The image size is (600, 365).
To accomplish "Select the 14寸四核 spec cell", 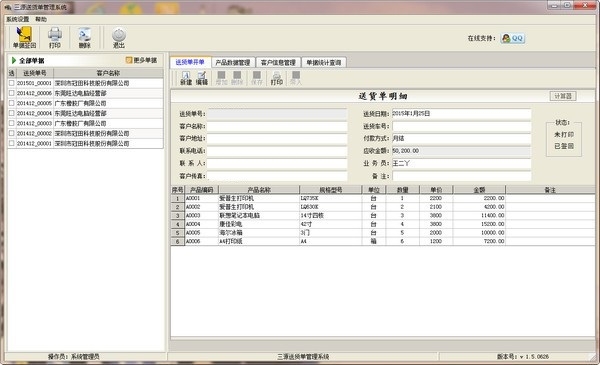I will pos(331,215).
